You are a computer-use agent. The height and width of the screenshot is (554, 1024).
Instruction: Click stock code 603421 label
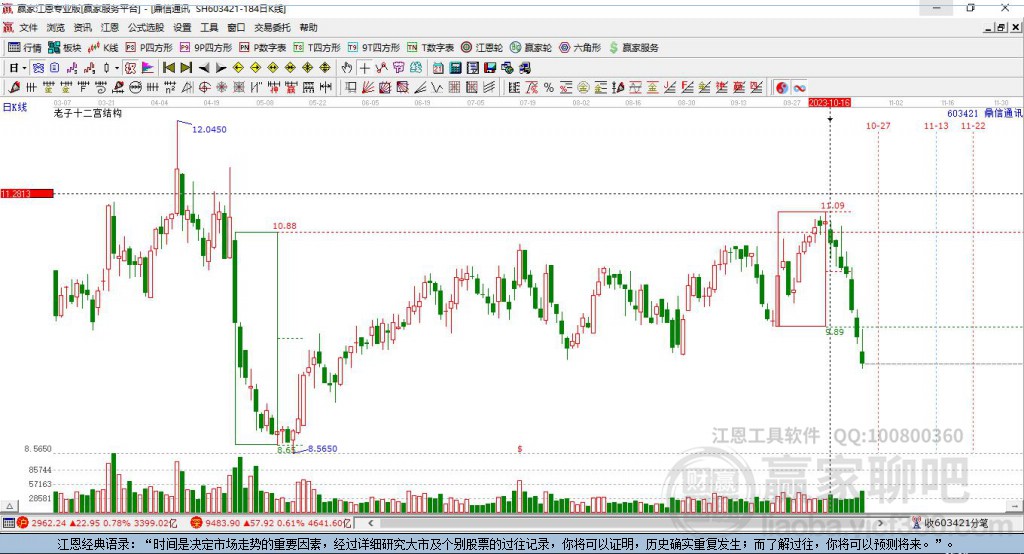tap(963, 114)
